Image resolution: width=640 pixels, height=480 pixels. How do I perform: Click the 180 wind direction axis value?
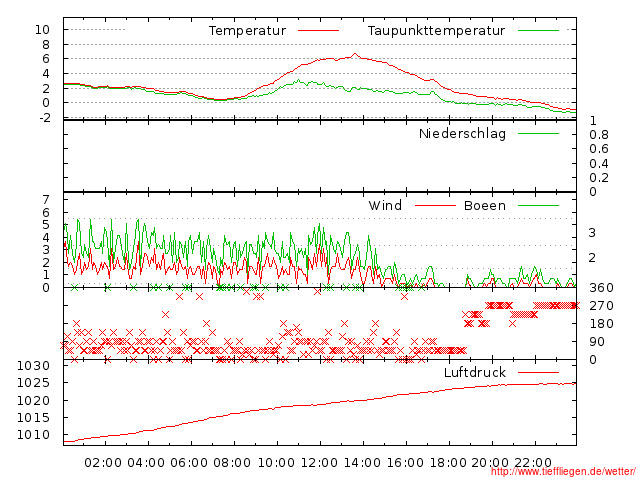pyautogui.click(x=601, y=324)
